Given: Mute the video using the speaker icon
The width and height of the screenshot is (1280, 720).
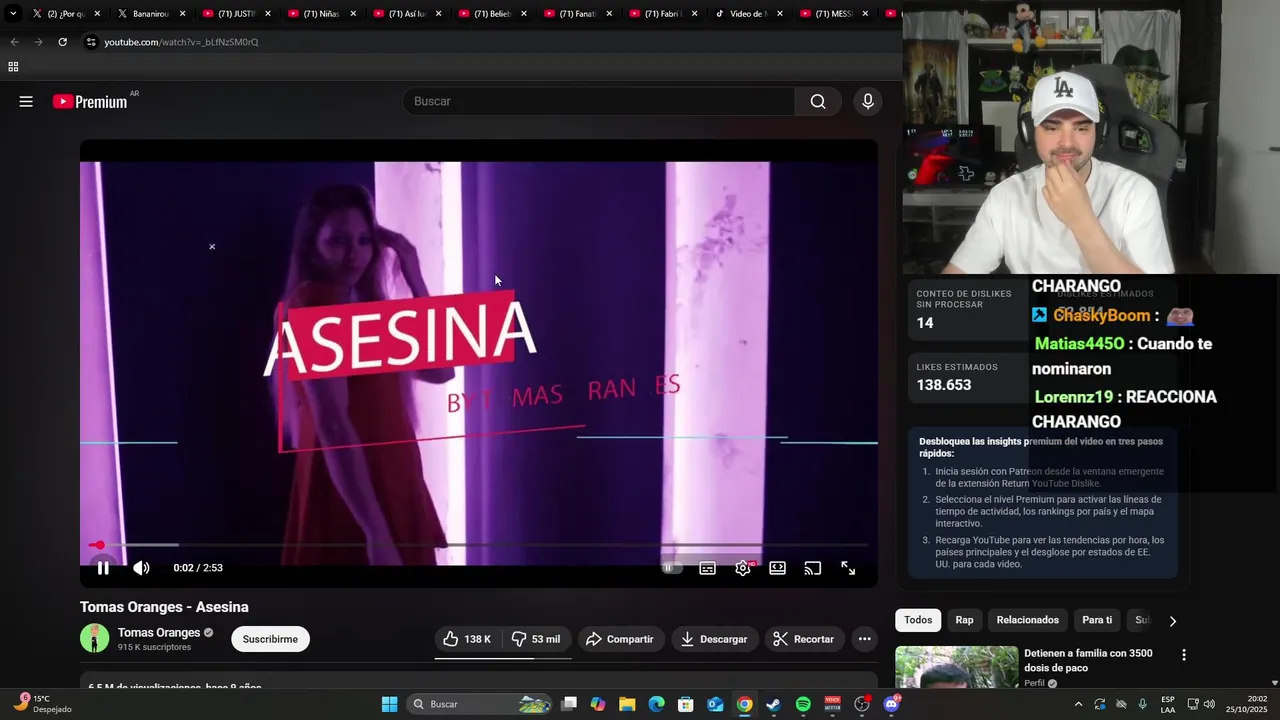Looking at the screenshot, I should pyautogui.click(x=141, y=568).
